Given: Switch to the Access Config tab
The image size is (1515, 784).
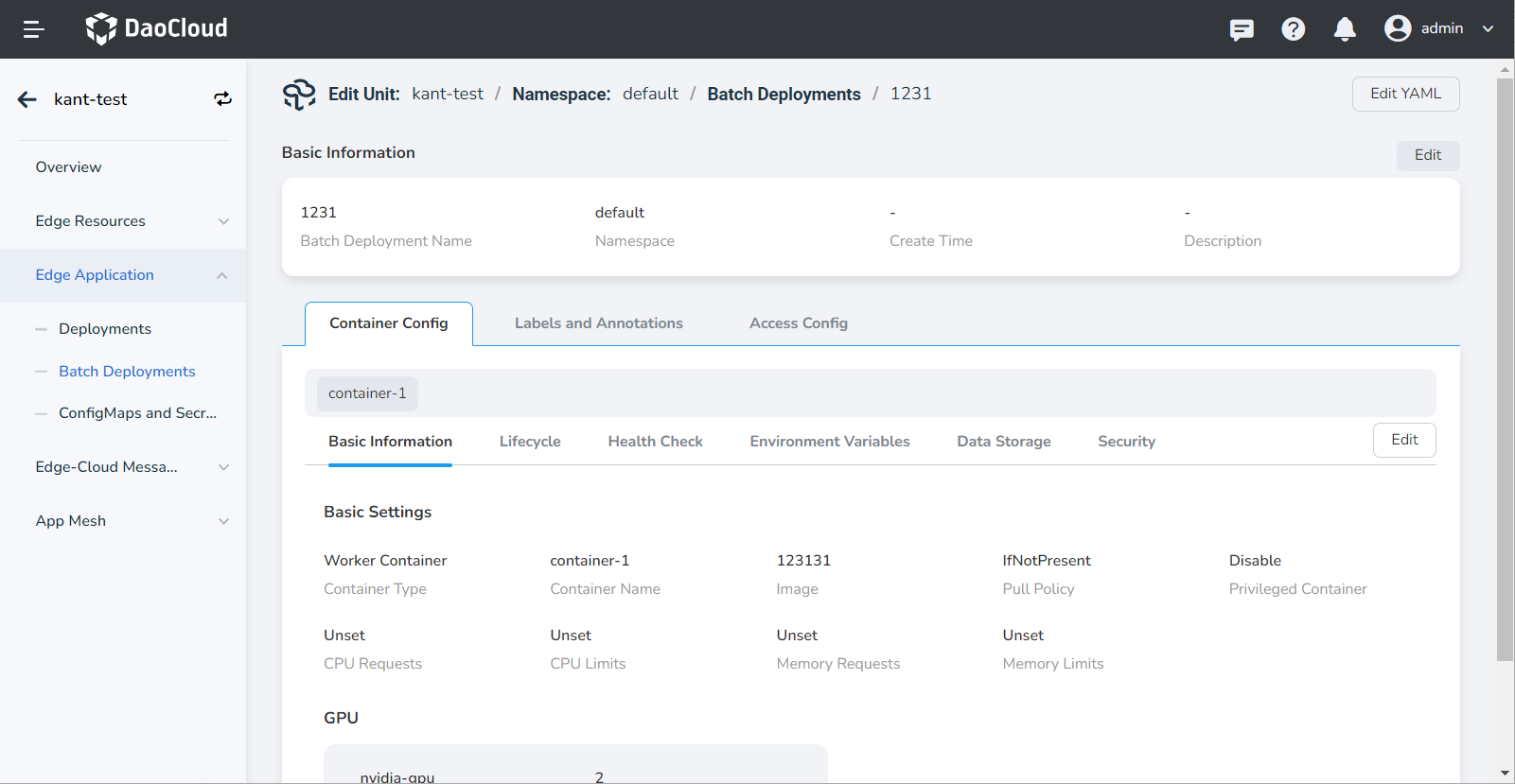Looking at the screenshot, I should [798, 323].
